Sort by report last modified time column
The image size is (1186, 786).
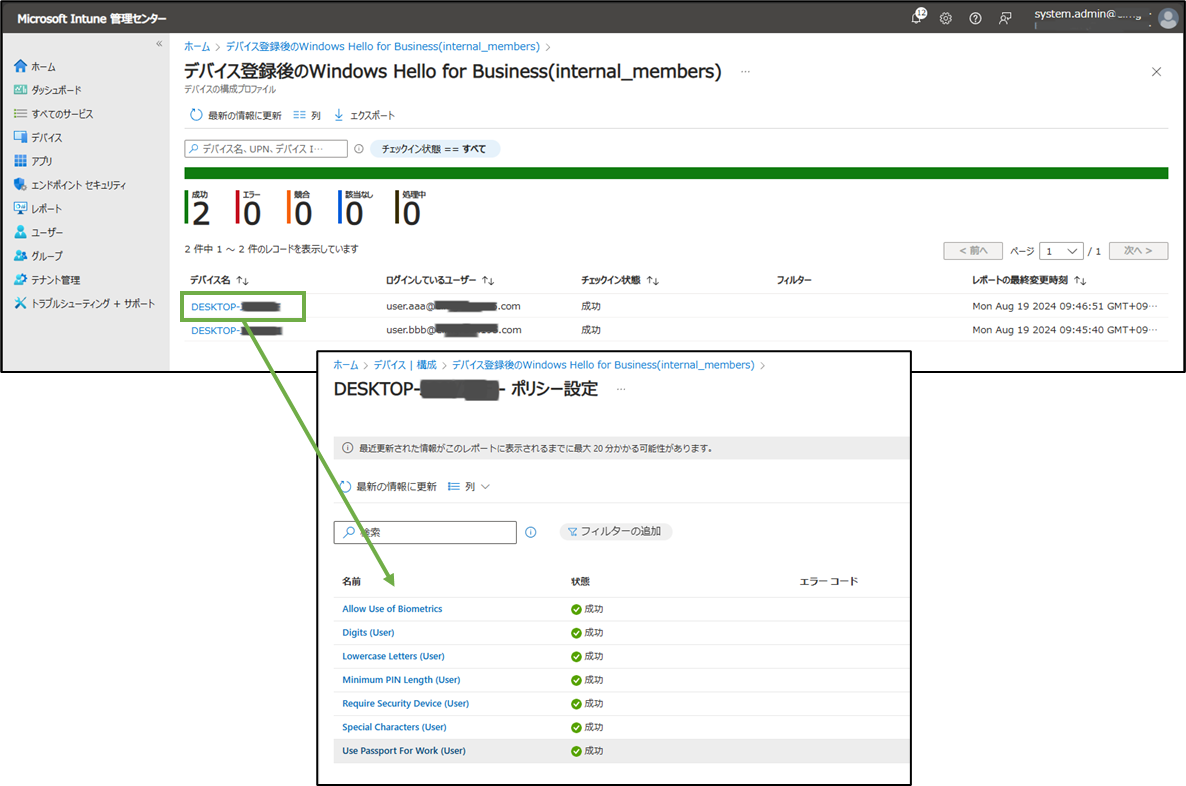[x=1029, y=280]
